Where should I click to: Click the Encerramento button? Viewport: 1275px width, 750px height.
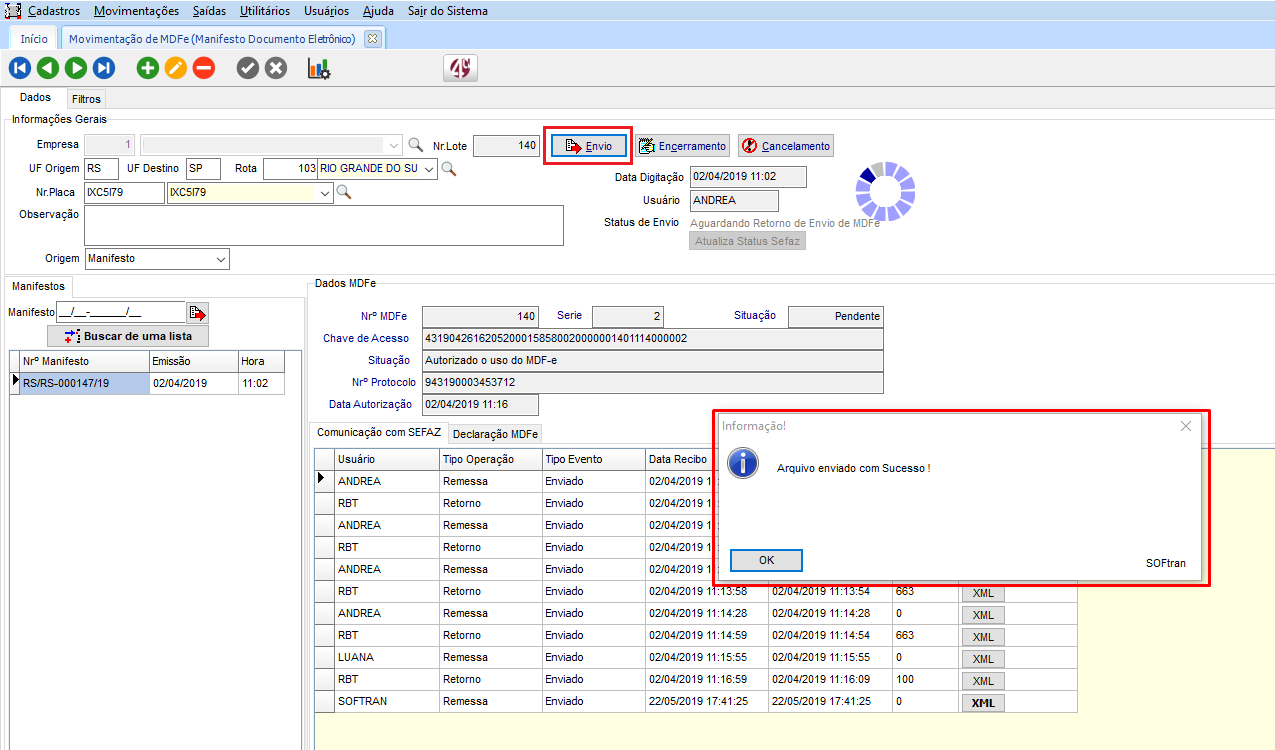[683, 146]
